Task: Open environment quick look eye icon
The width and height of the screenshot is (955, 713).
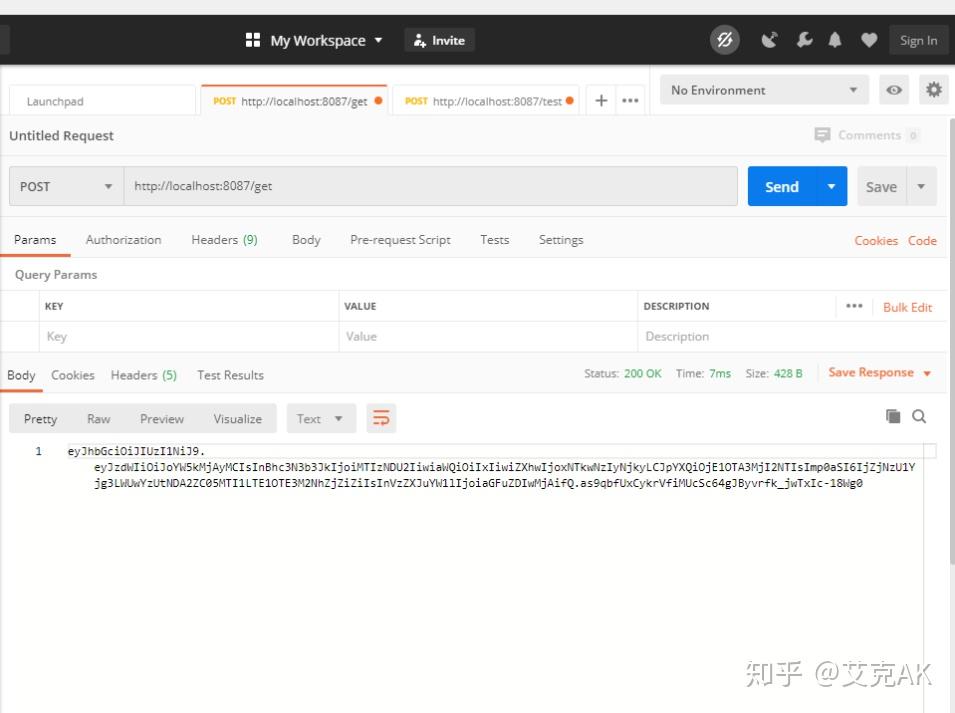Action: [x=894, y=90]
